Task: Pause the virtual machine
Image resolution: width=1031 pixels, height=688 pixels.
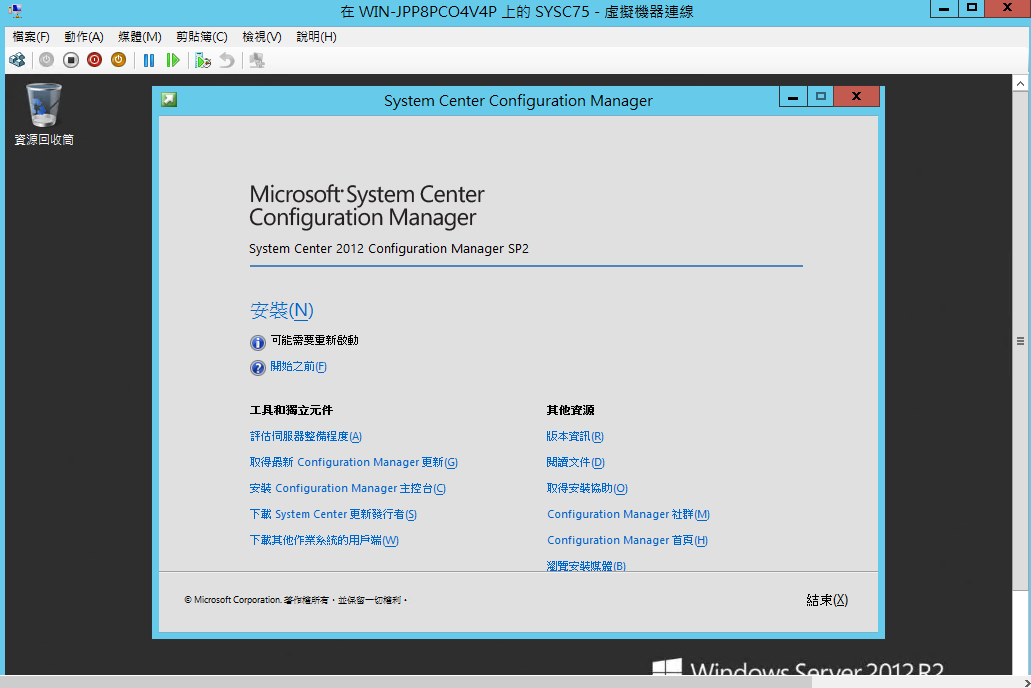Action: click(x=149, y=61)
